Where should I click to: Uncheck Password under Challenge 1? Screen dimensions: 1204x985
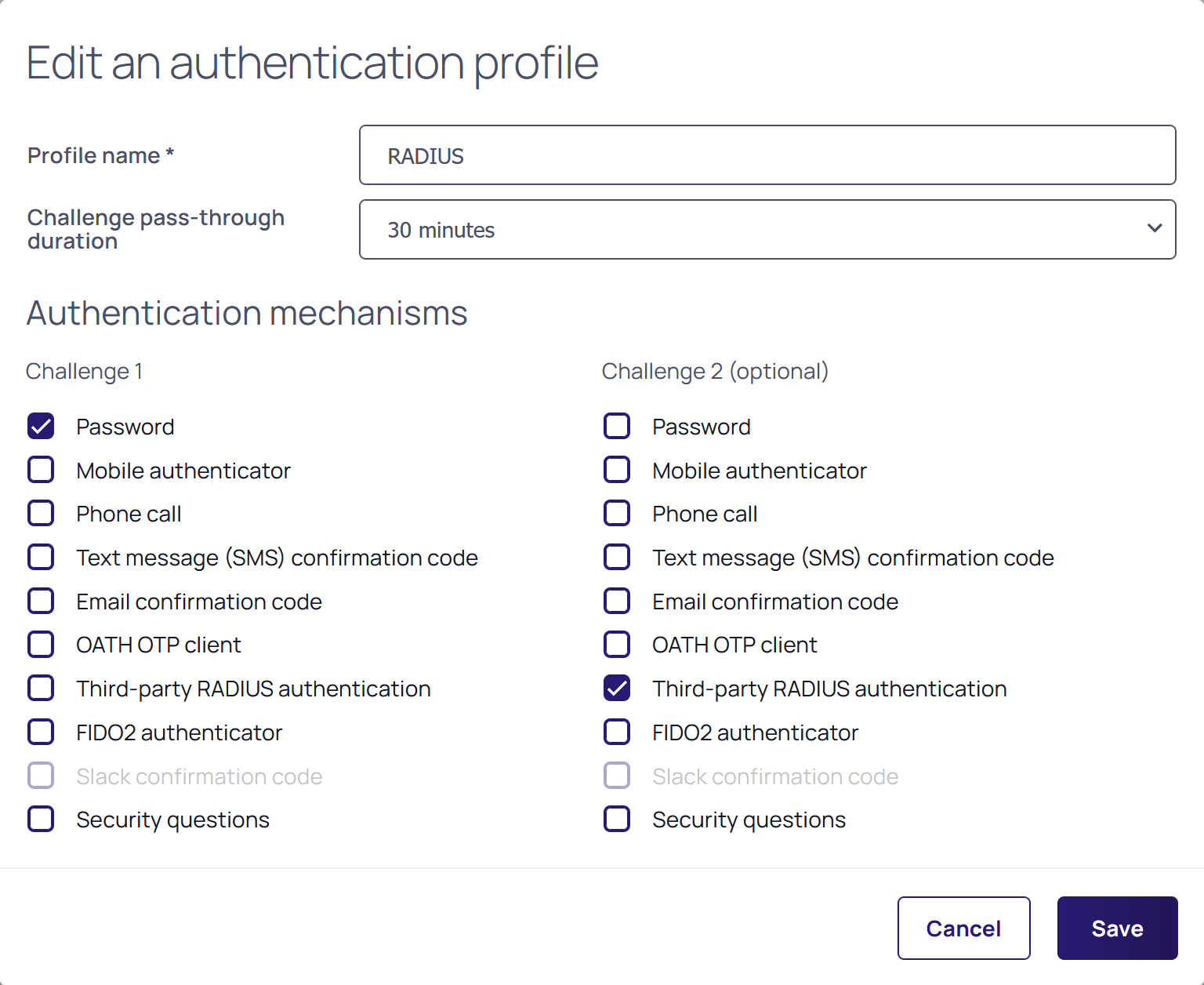pyautogui.click(x=41, y=426)
